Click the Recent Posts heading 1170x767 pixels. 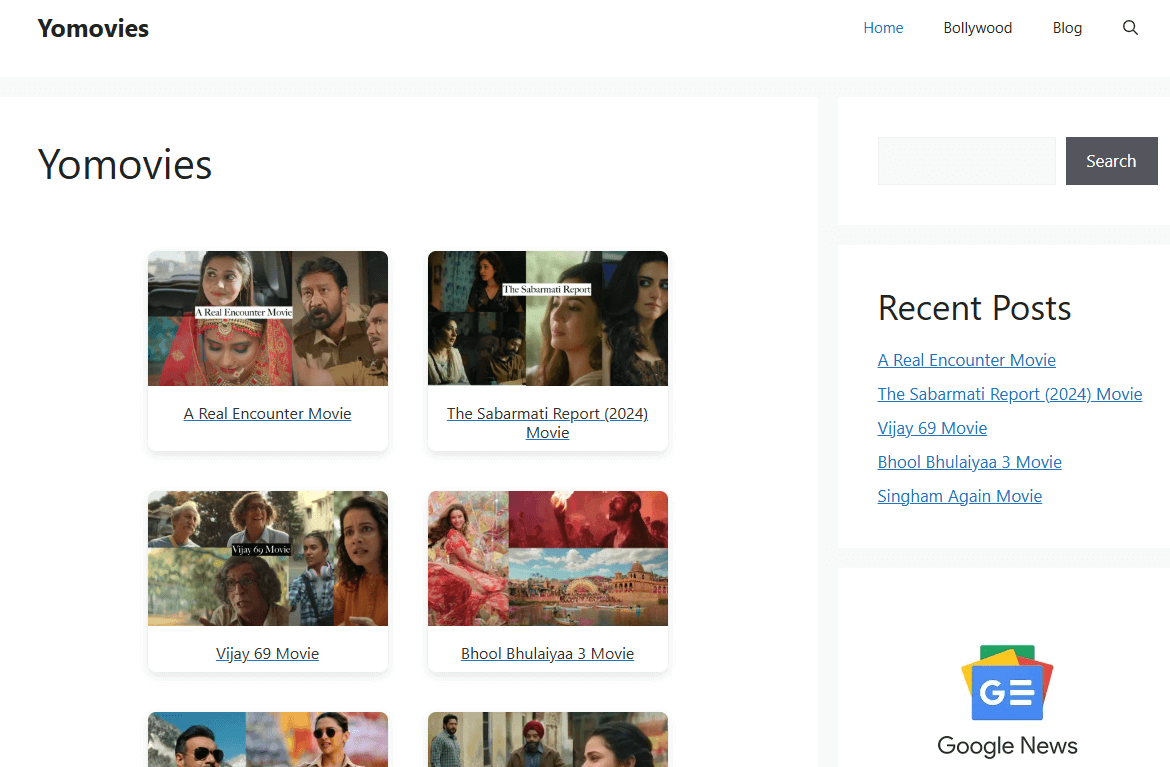point(974,308)
